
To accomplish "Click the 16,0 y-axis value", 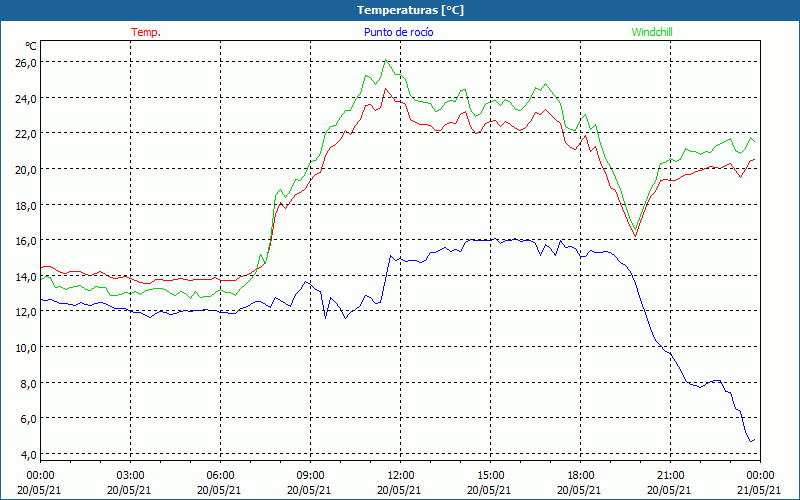I will click(x=26, y=241).
